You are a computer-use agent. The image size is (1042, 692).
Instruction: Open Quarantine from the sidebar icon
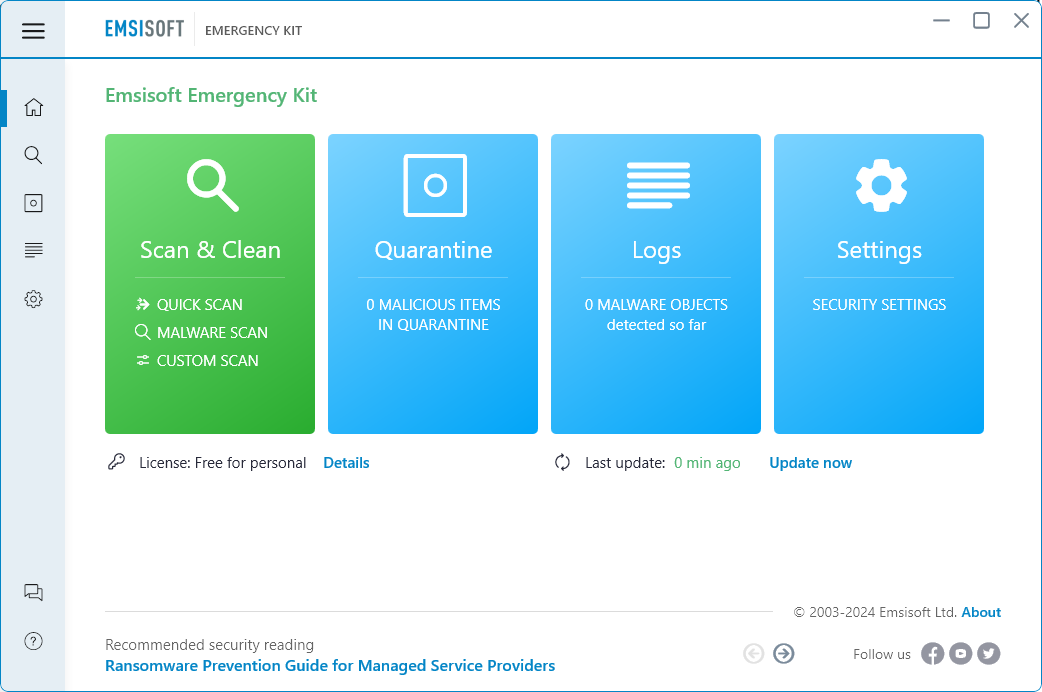(33, 203)
